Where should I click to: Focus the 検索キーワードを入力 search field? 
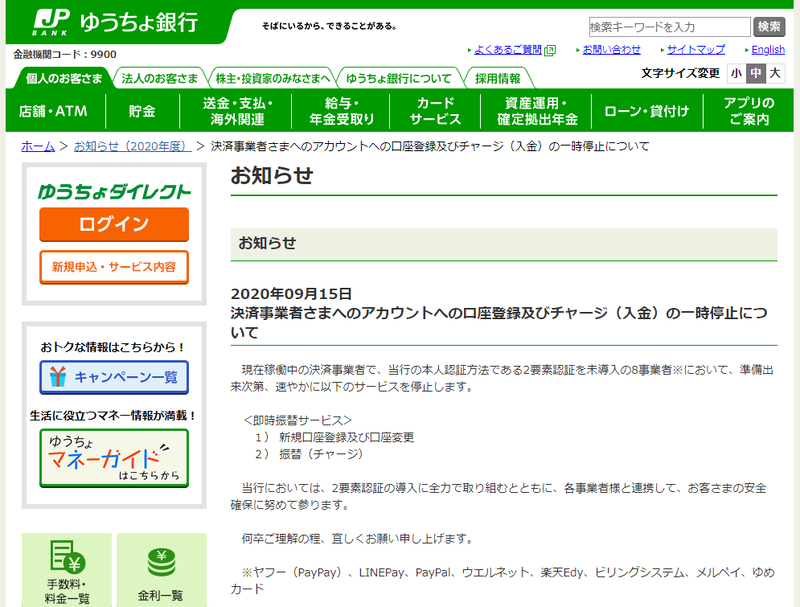669,27
